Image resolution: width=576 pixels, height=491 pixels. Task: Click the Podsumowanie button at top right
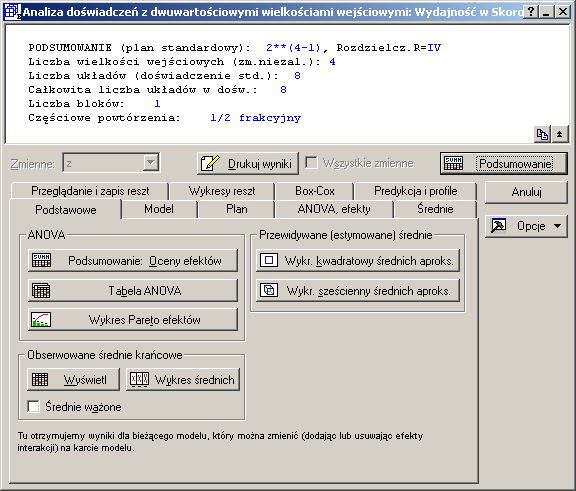click(x=504, y=163)
